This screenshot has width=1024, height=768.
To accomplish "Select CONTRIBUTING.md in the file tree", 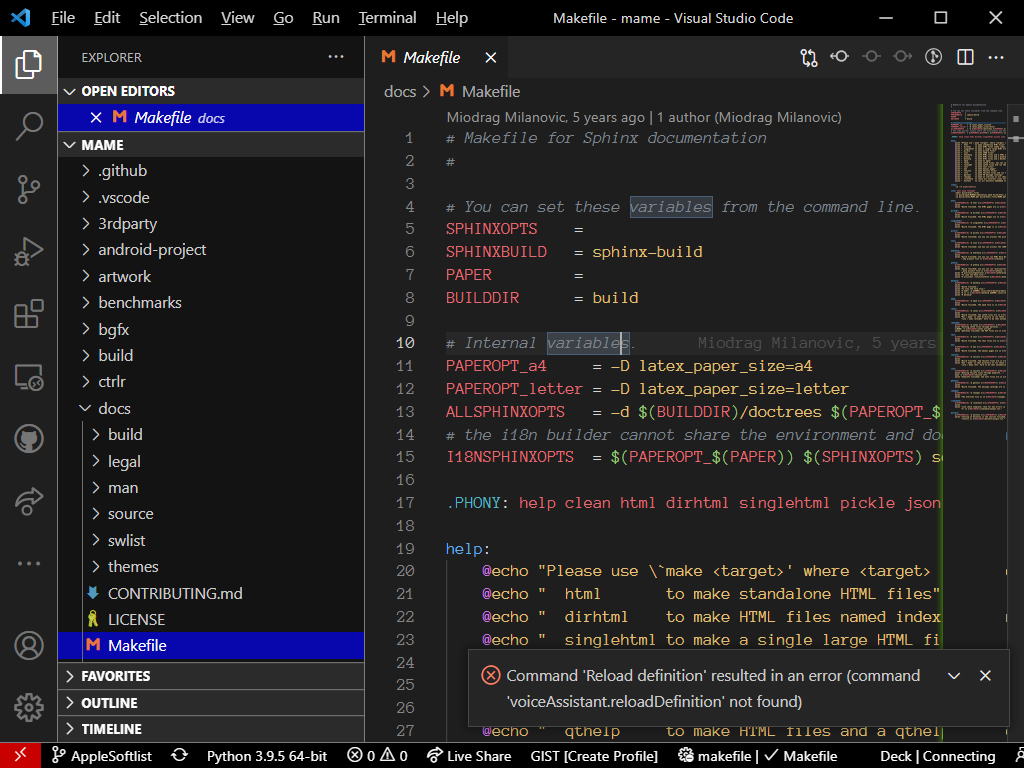I will (175, 593).
